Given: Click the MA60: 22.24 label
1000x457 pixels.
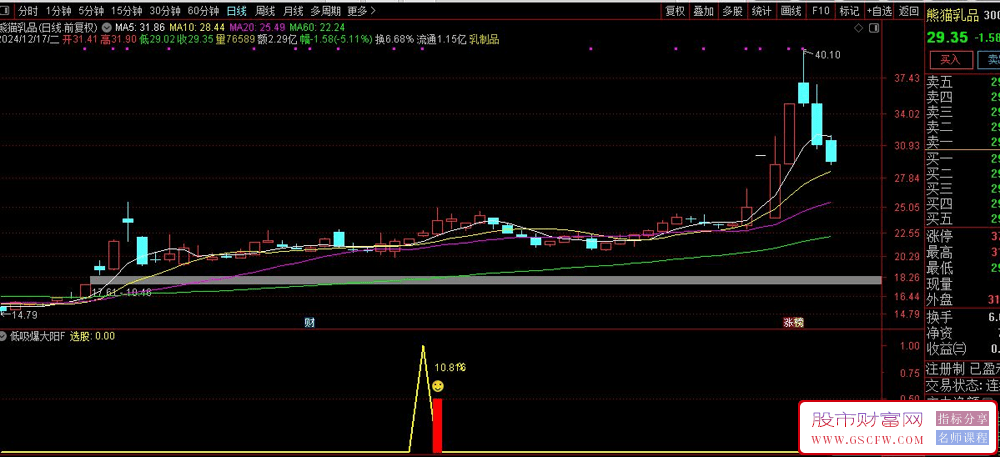Looking at the screenshot, I should [317, 27].
